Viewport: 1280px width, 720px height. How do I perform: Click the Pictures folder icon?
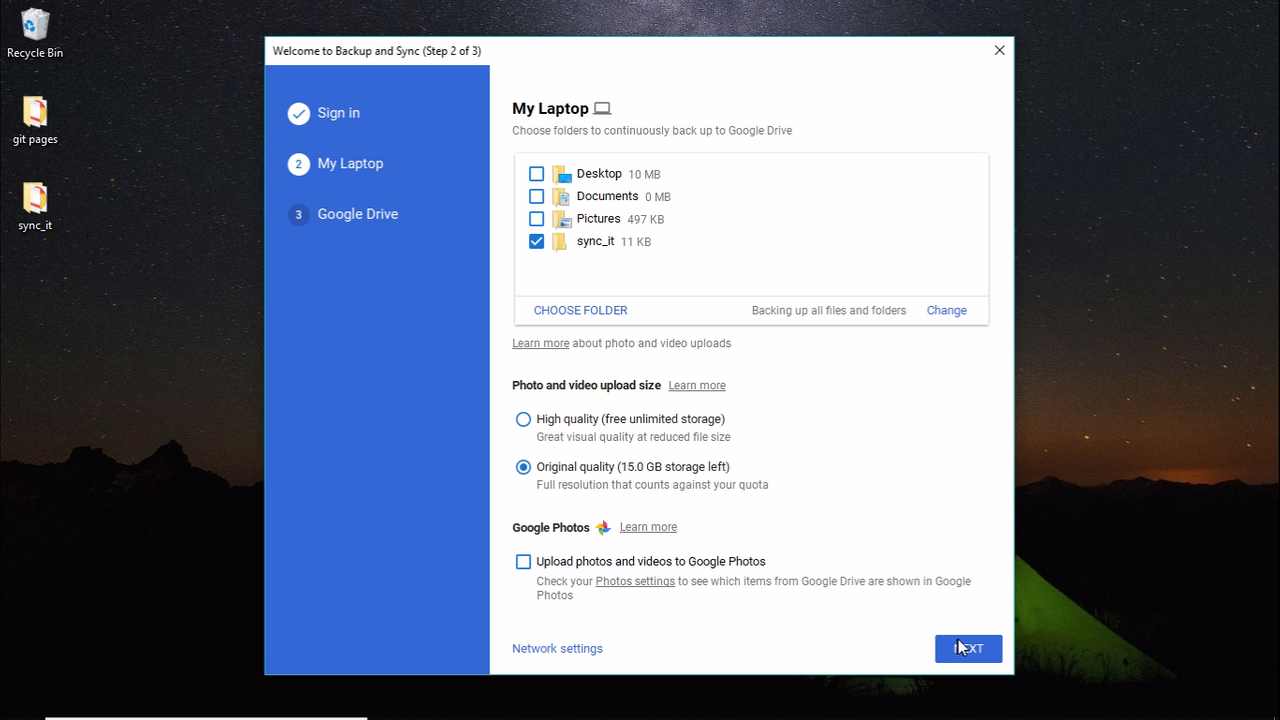coord(561,219)
